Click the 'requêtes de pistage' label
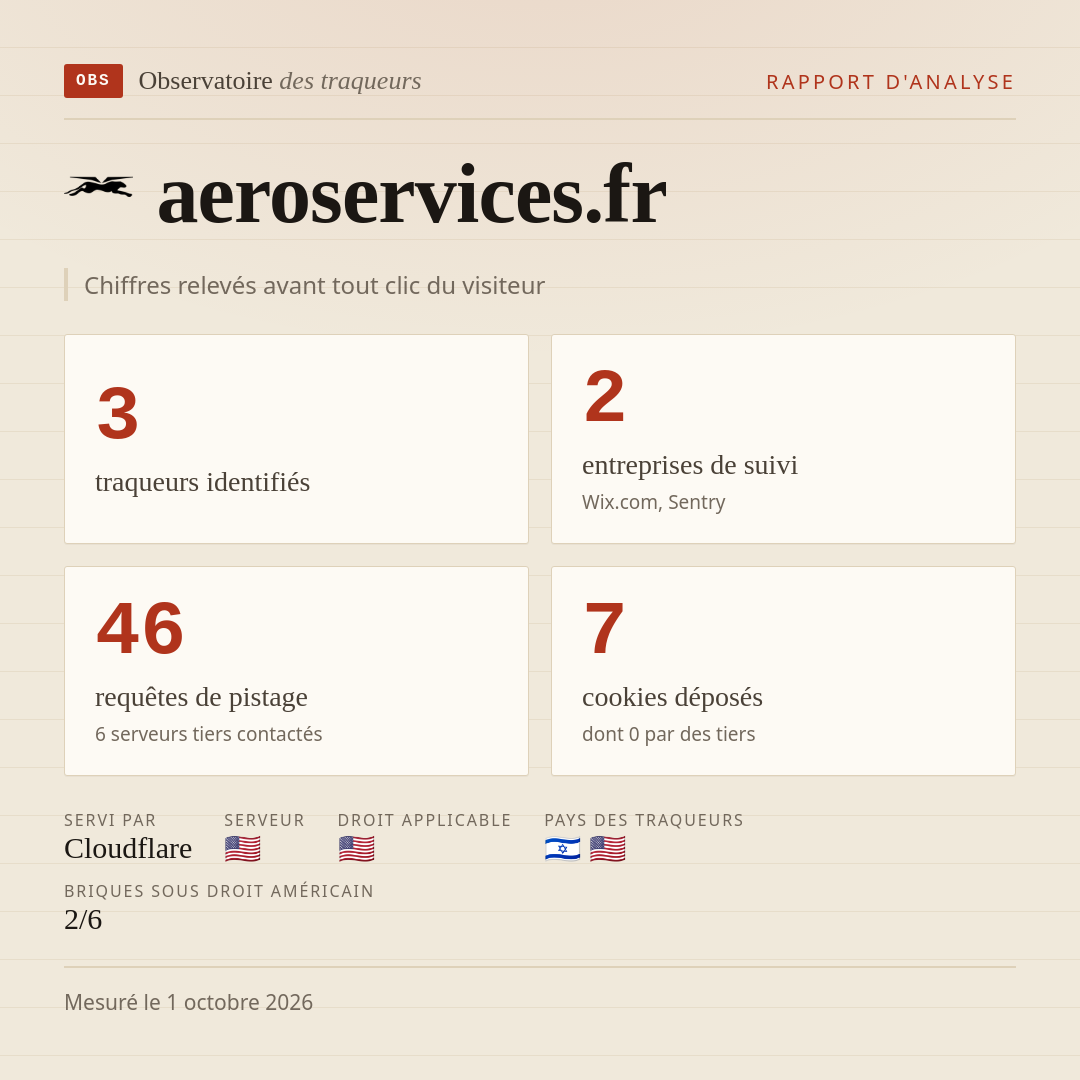 pyautogui.click(x=201, y=697)
